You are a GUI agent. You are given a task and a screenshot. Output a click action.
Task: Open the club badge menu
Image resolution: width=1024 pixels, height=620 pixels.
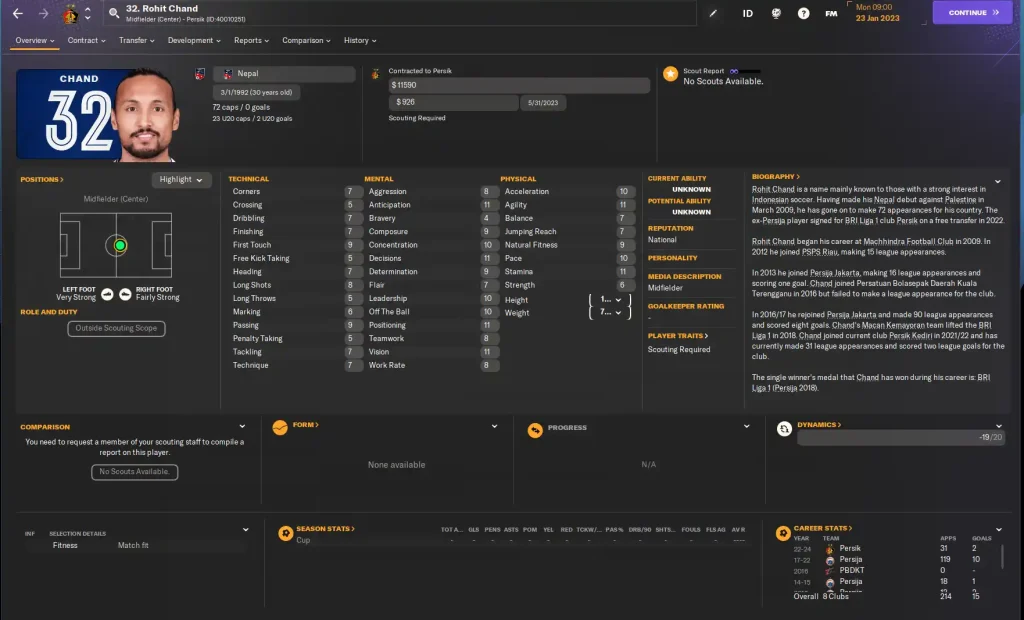pos(70,14)
